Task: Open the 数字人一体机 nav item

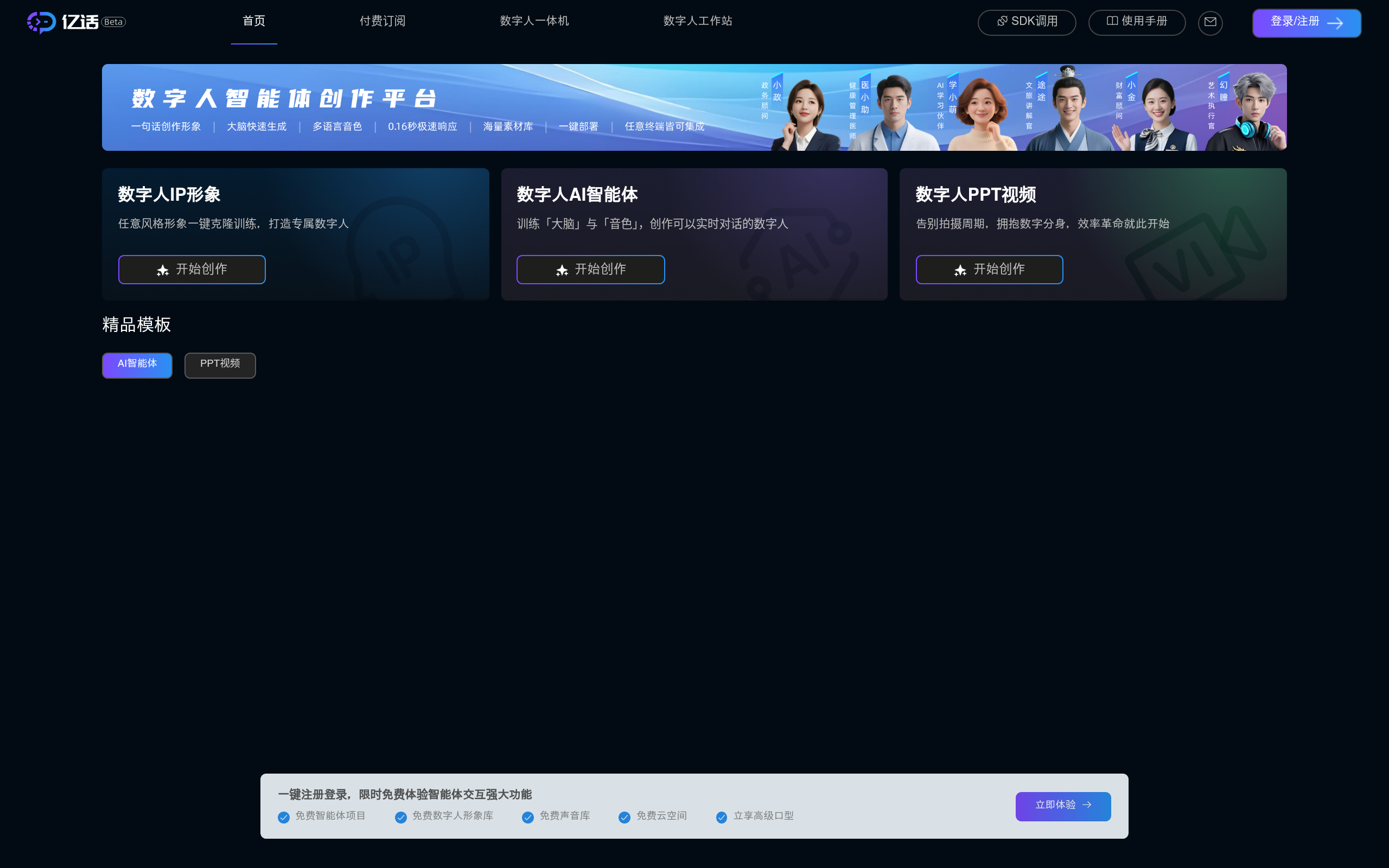Action: pyautogui.click(x=534, y=21)
